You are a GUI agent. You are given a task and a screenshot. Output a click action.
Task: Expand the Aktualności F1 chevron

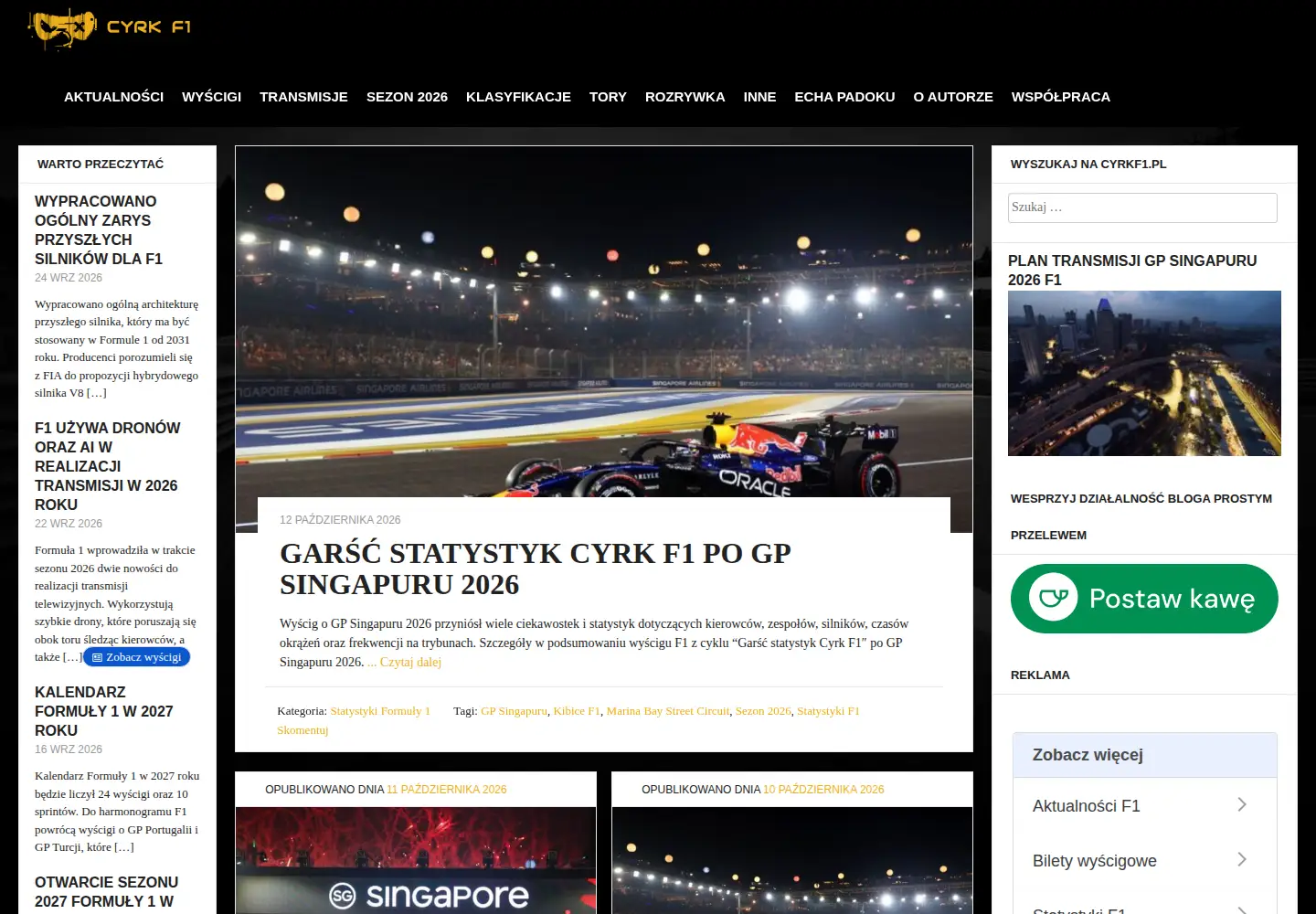point(1242,804)
